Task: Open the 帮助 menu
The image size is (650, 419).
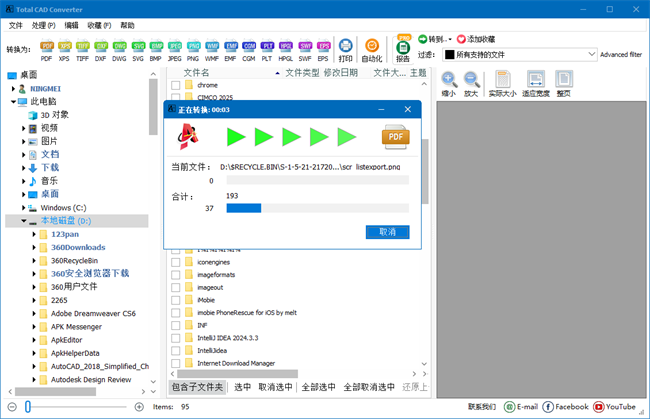Action: 127,24
